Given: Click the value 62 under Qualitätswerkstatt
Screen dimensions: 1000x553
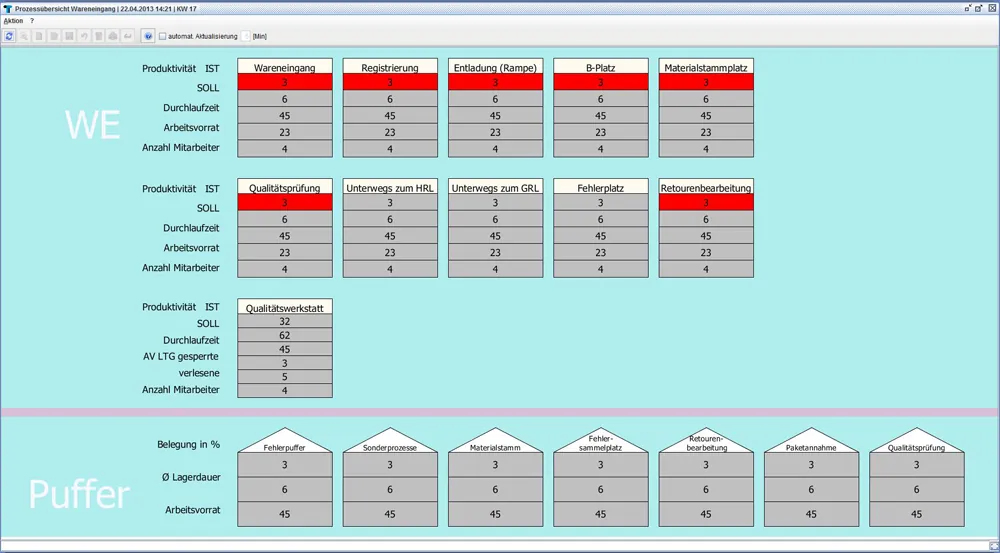Looking at the screenshot, I should 285,335.
